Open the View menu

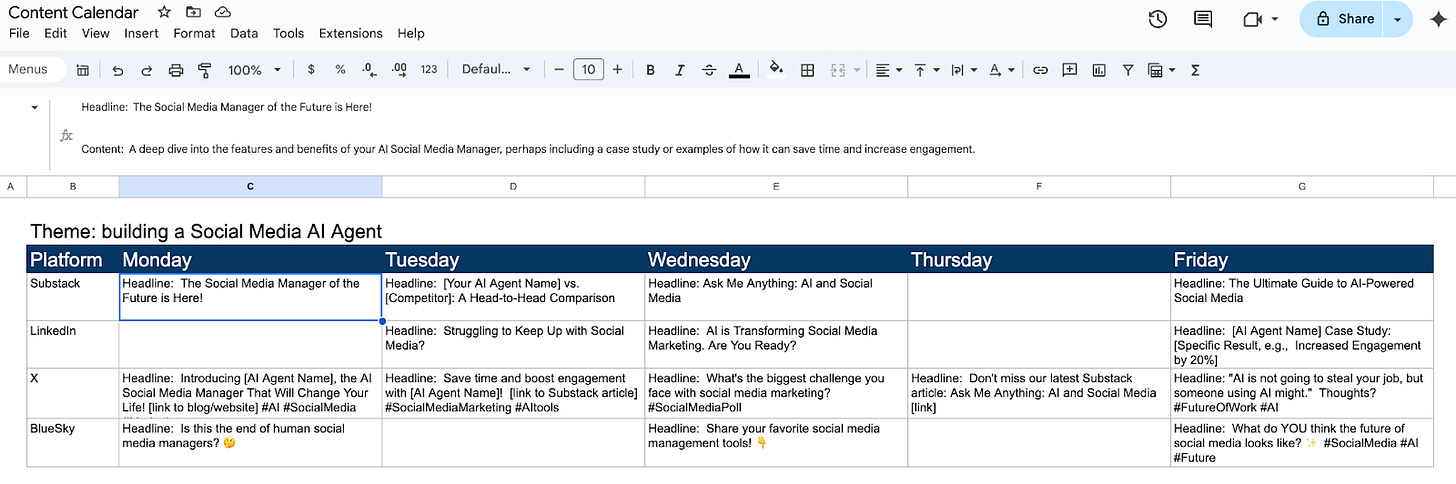(96, 33)
